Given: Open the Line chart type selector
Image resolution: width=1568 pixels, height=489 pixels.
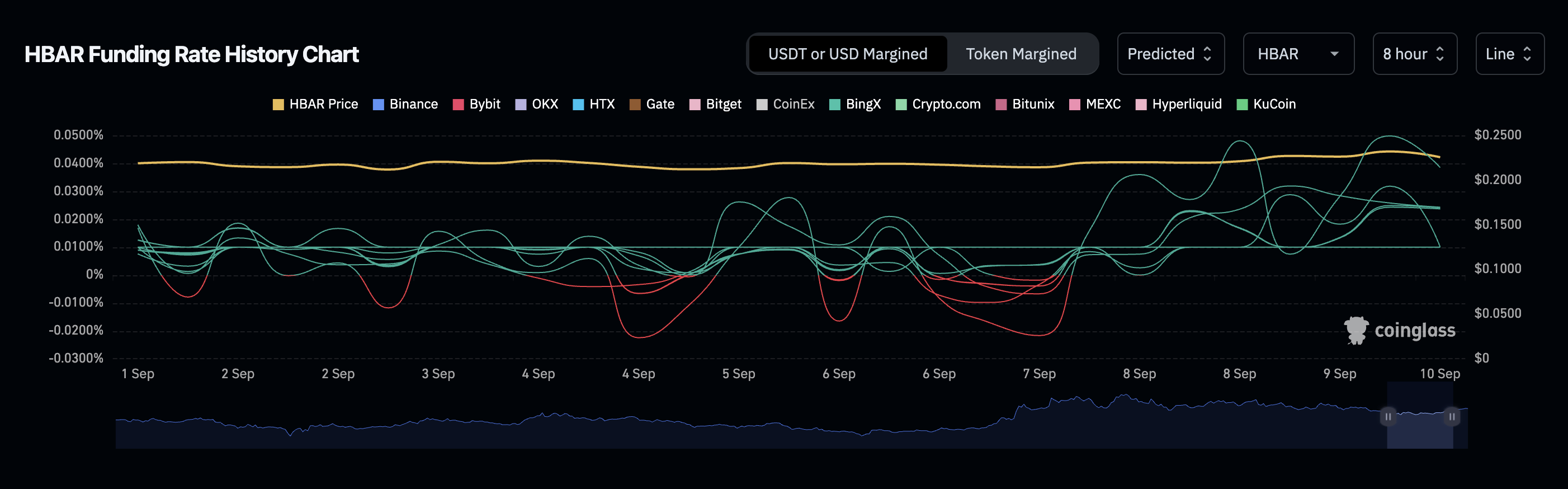Looking at the screenshot, I should 1508,54.
